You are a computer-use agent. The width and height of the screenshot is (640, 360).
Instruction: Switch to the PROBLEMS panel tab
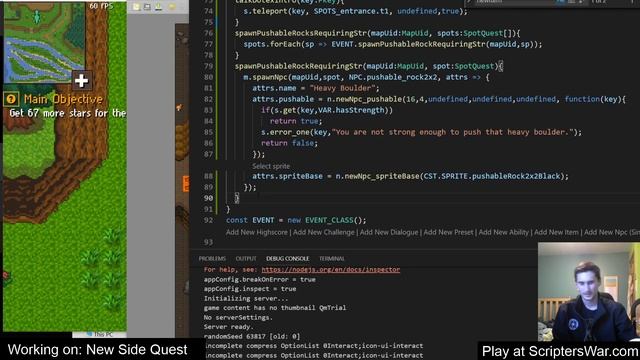212,258
